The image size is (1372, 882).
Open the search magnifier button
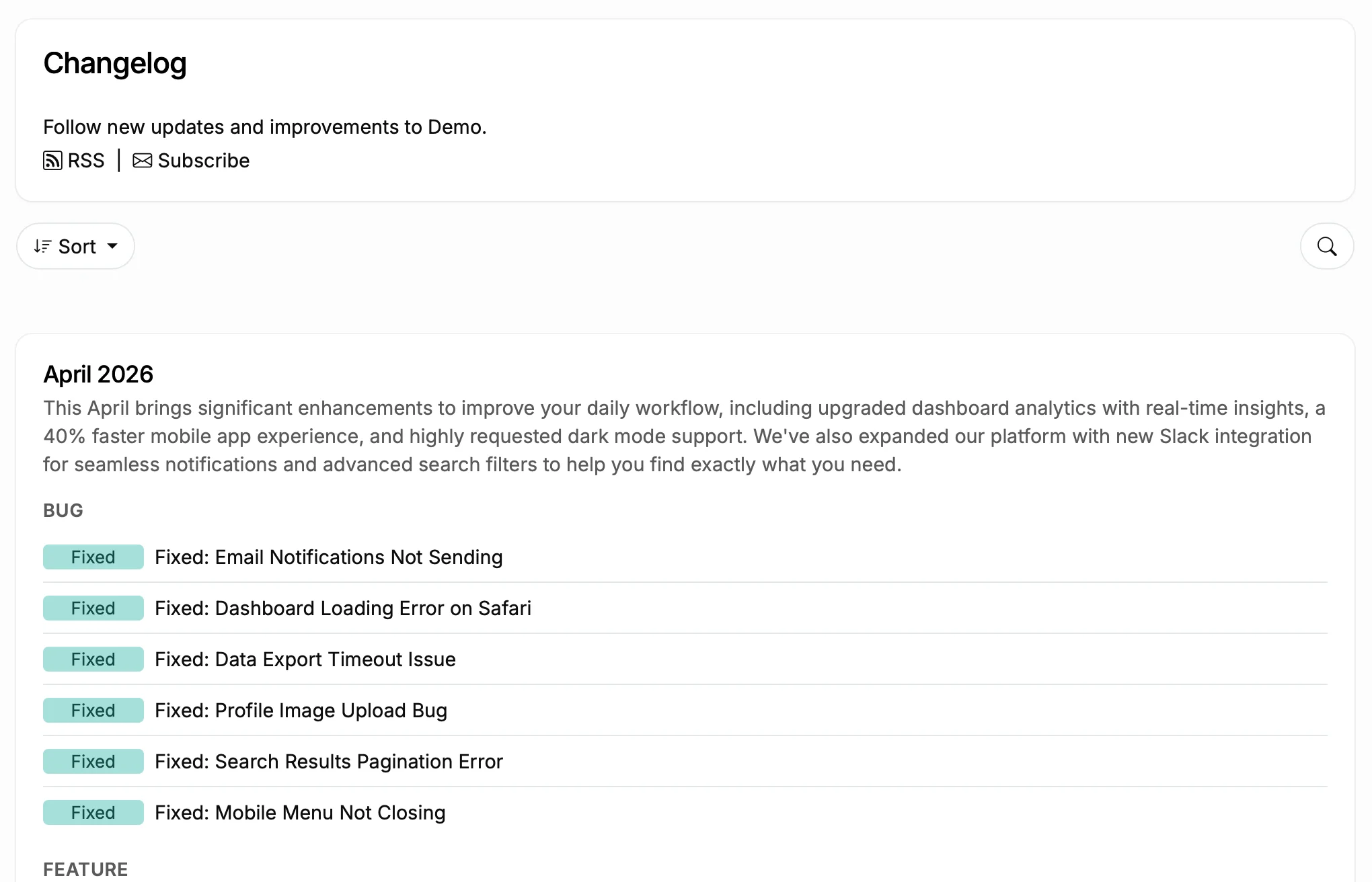point(1326,247)
